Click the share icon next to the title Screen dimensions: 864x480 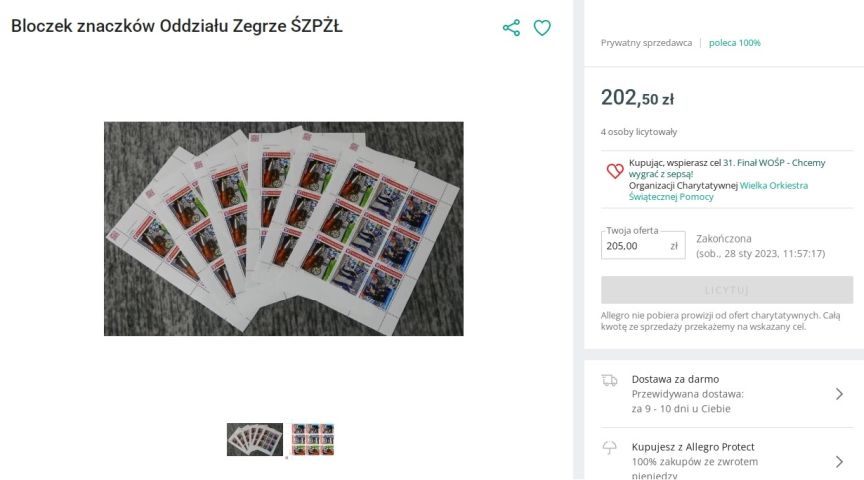[x=511, y=28]
